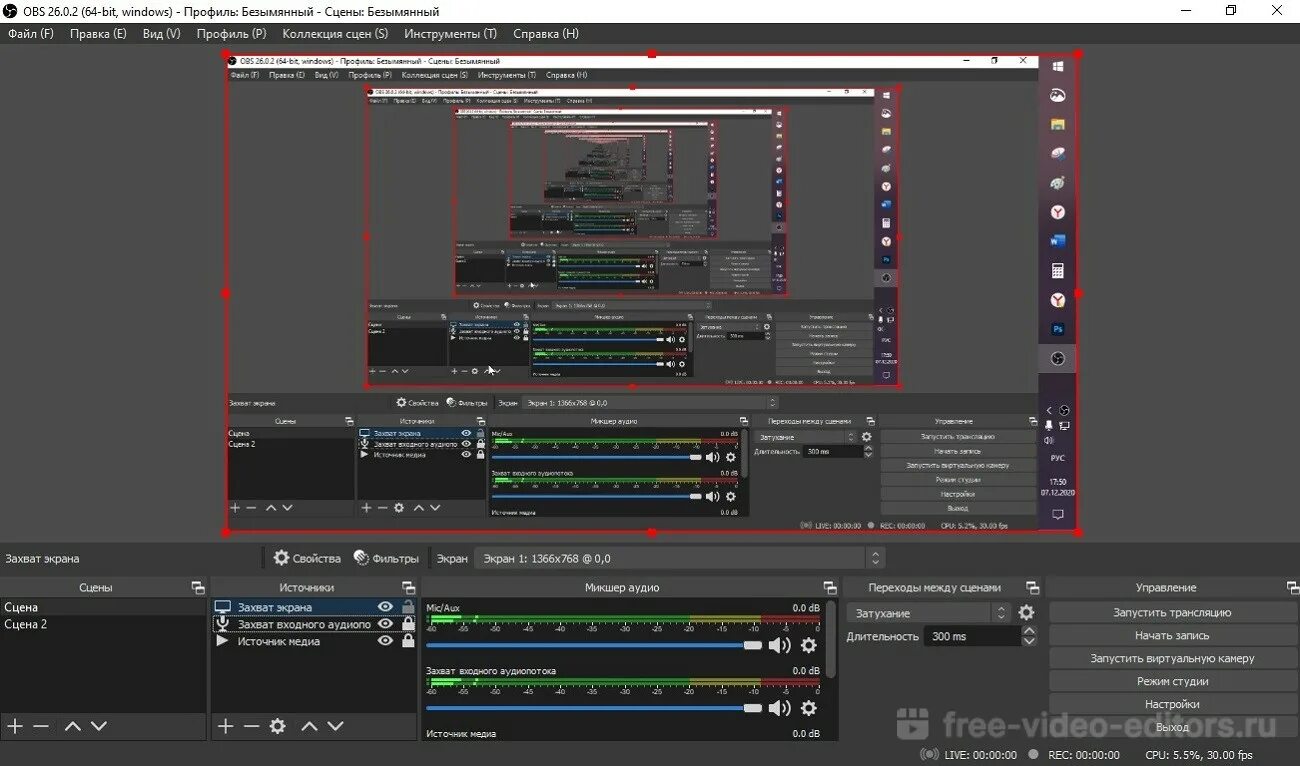Move the selected source down in the list
Screen dimensions: 1300x766
(x=335, y=726)
